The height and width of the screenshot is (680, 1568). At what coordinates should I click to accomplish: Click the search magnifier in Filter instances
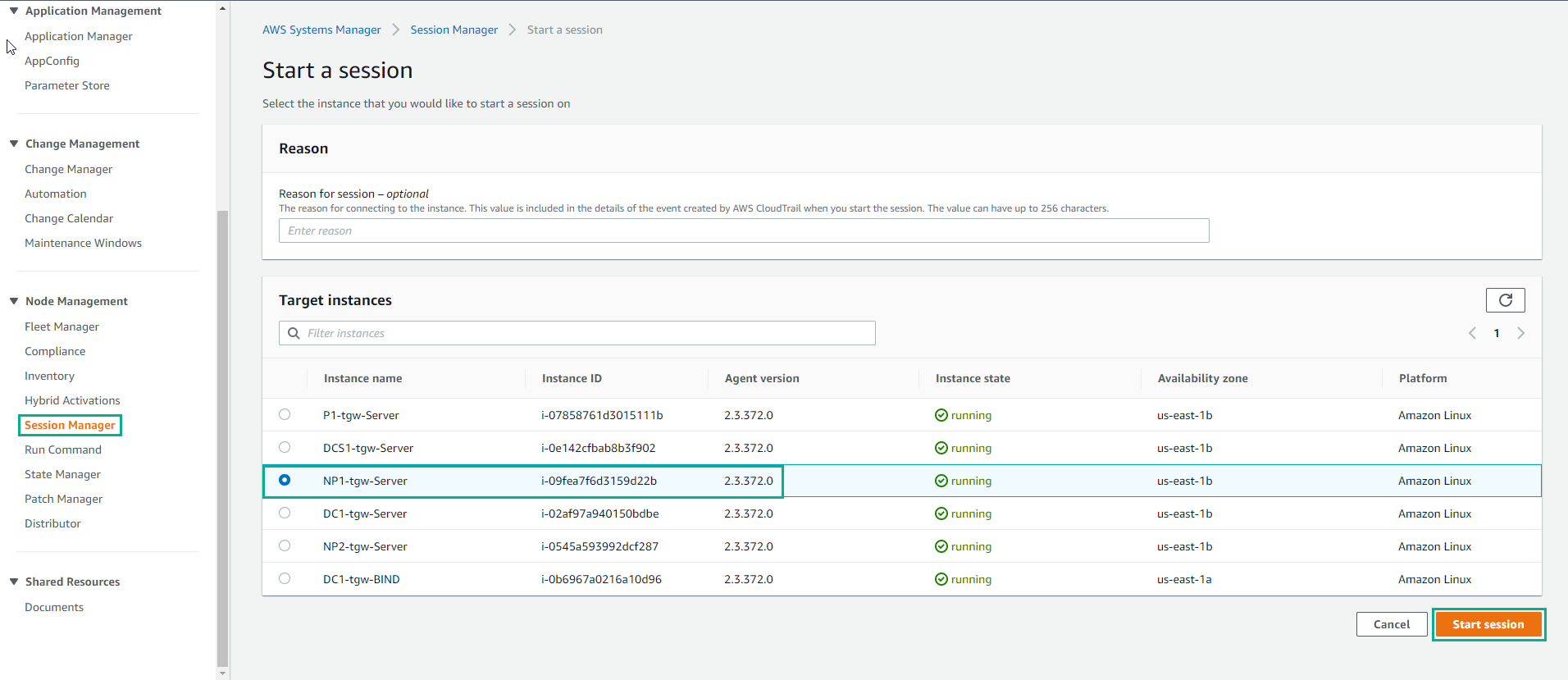pos(294,333)
